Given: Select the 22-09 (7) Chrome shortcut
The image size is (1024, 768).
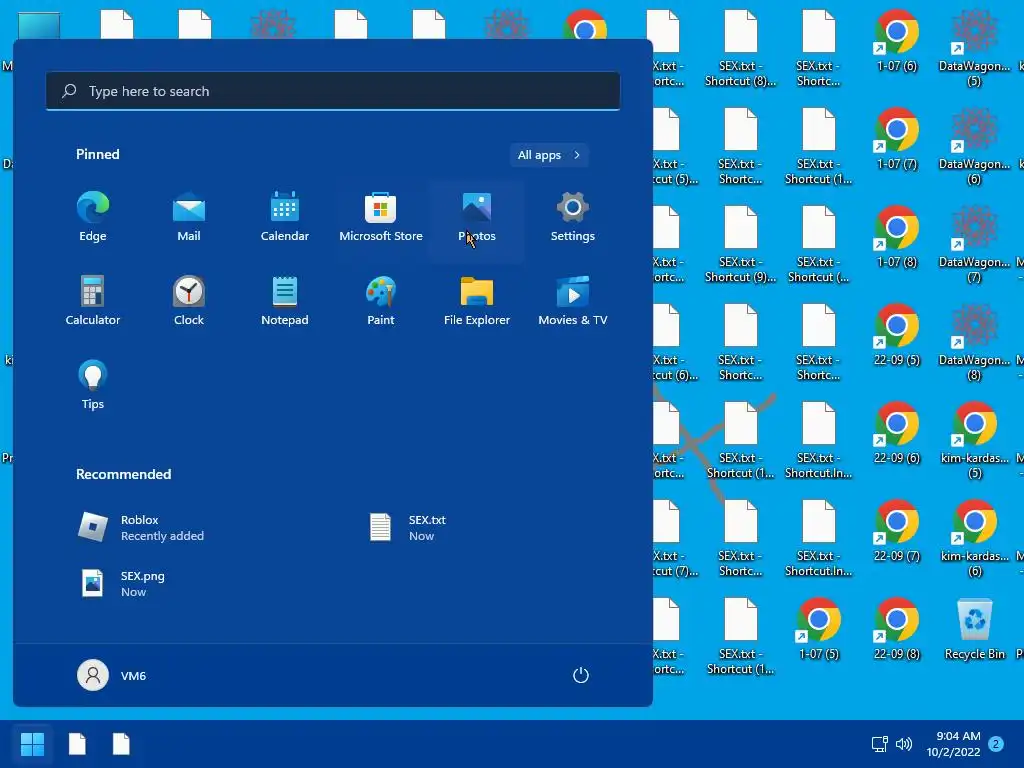Looking at the screenshot, I should coord(897,530).
